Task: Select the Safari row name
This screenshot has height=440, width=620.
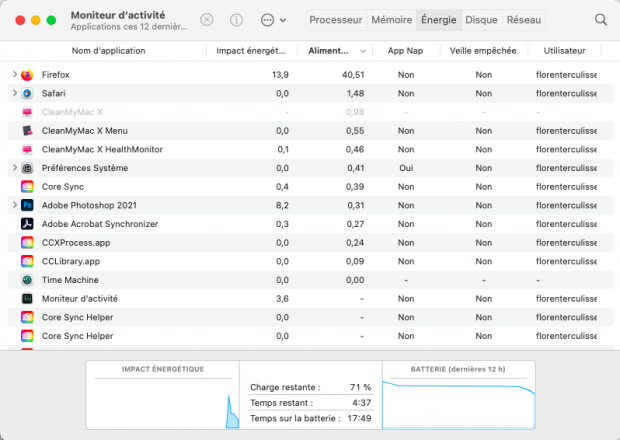Action: click(54, 93)
